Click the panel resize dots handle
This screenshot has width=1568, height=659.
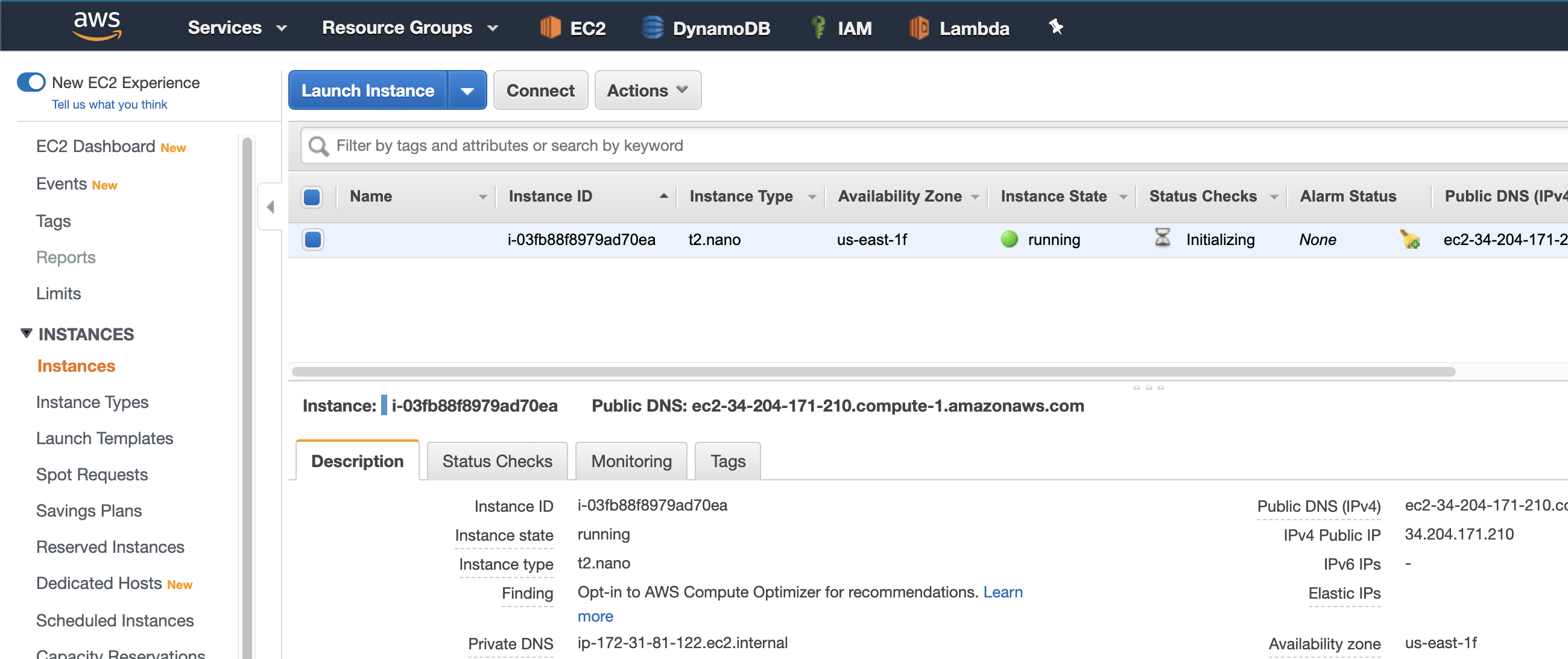[1149, 387]
